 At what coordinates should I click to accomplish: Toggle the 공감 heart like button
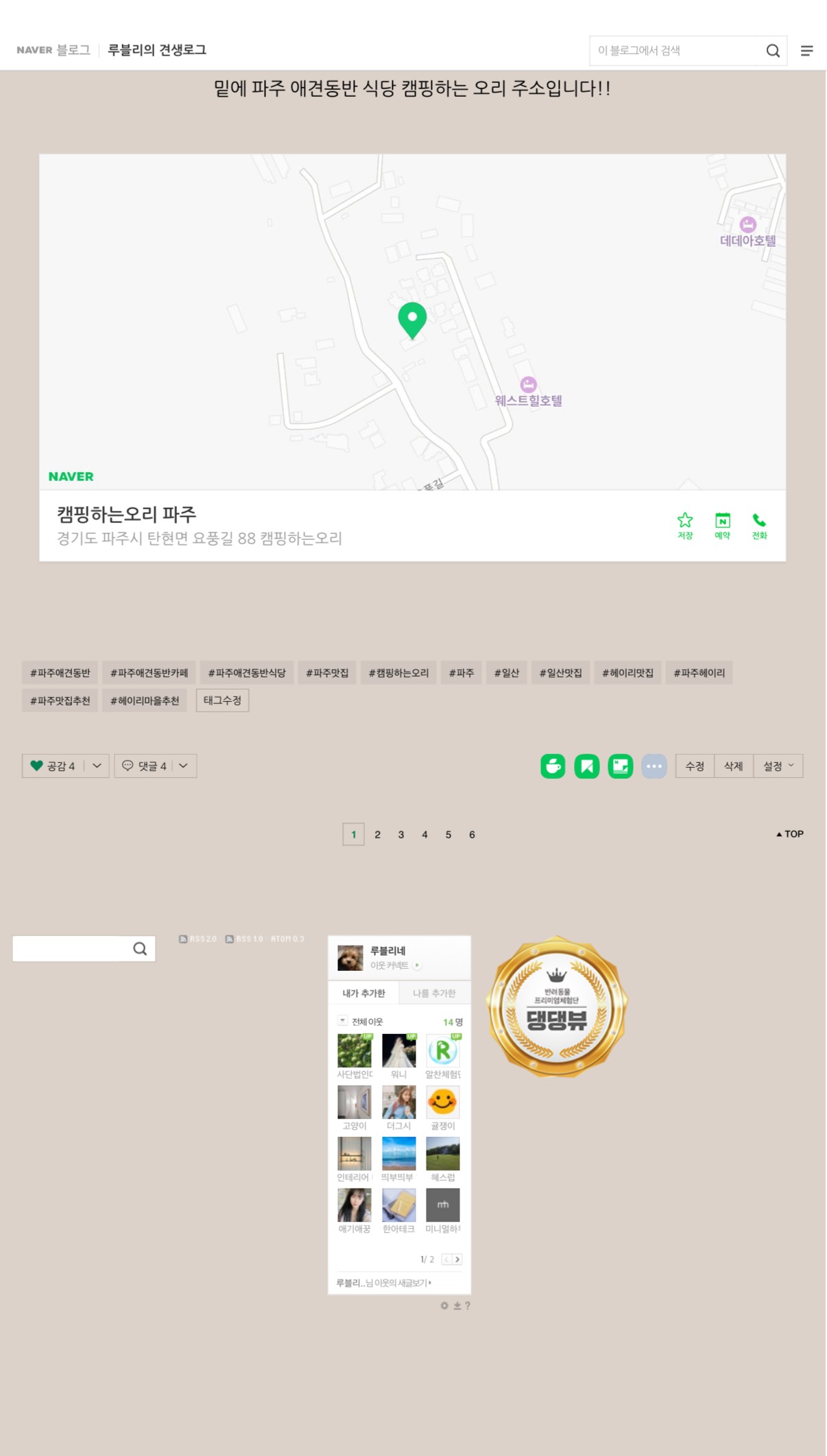pyautogui.click(x=53, y=766)
